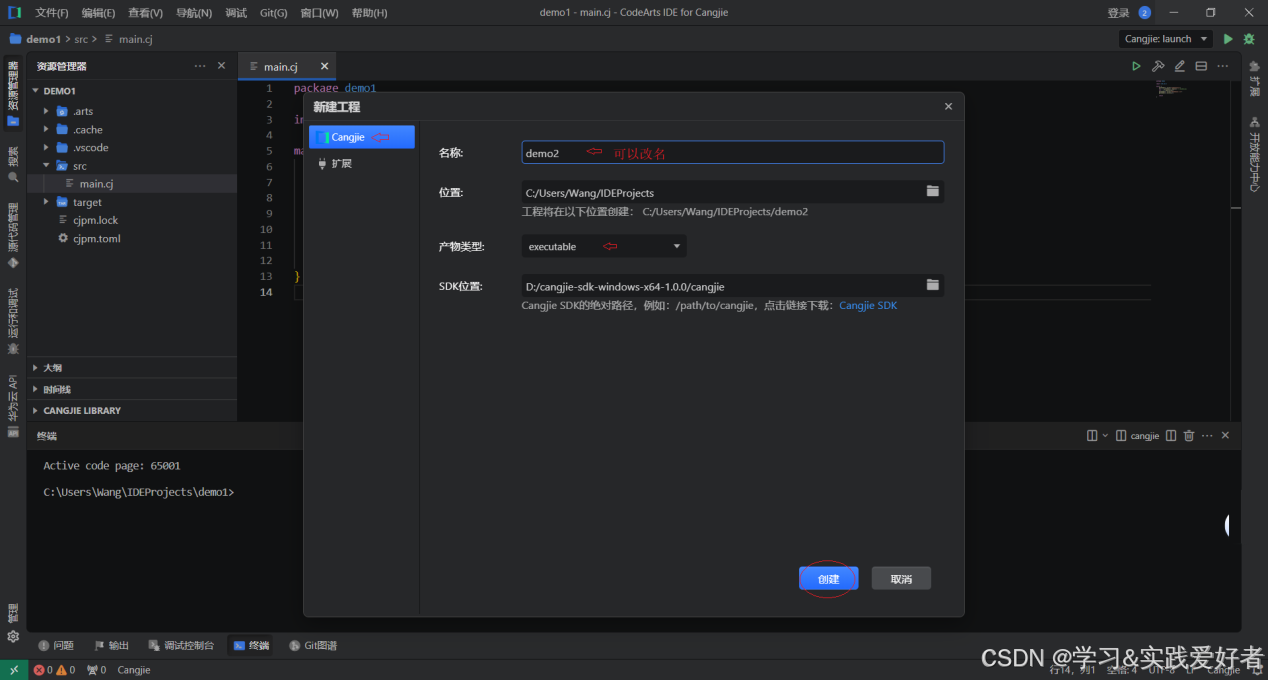
Task: Open the 调试 menu
Action: pos(236,13)
